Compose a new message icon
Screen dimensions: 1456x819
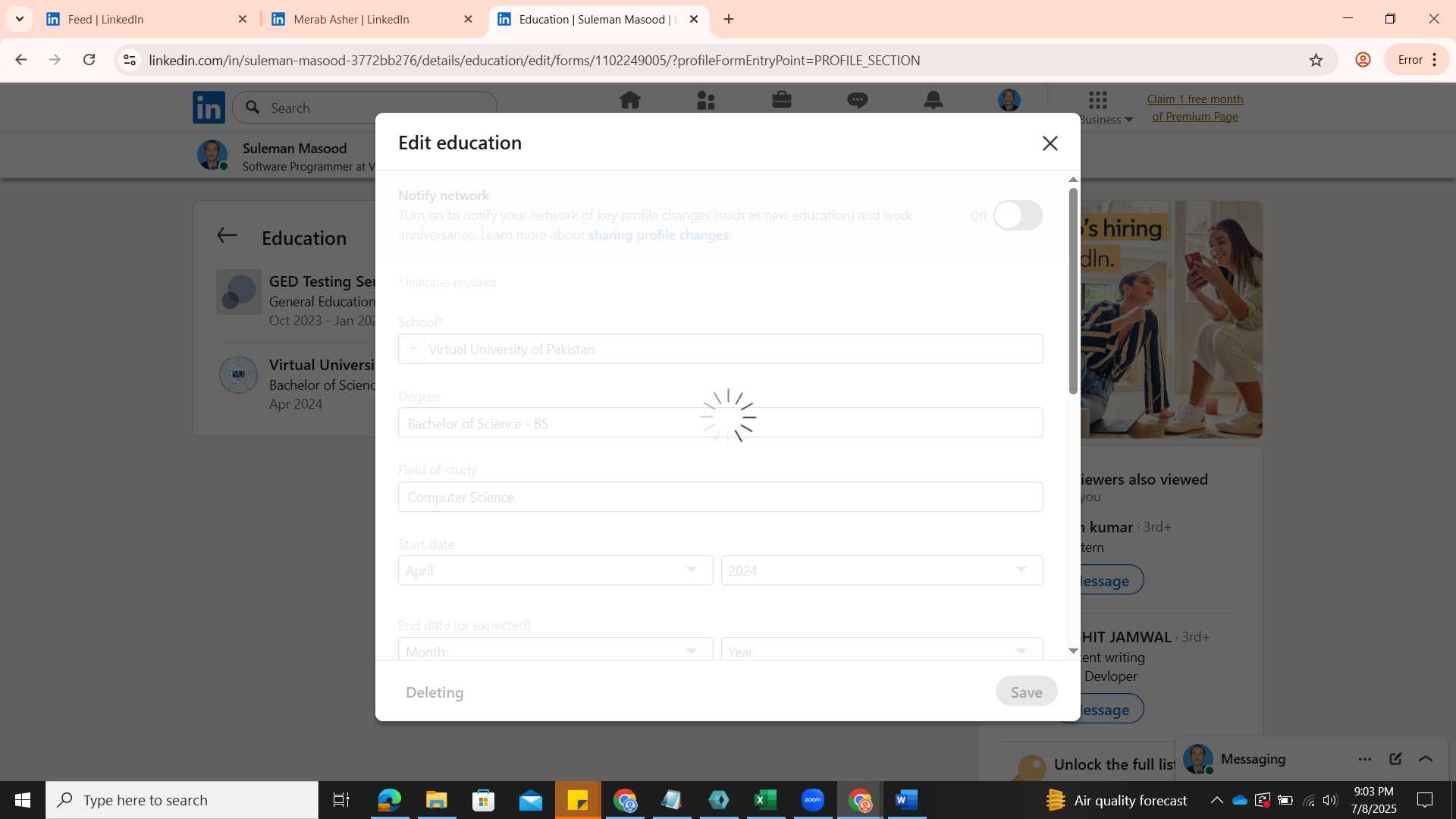click(x=1395, y=759)
